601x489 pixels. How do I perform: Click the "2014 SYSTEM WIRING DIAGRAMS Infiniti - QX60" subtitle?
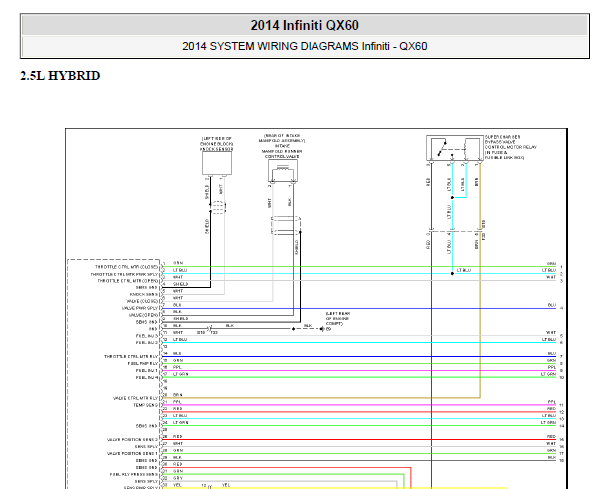(304, 46)
